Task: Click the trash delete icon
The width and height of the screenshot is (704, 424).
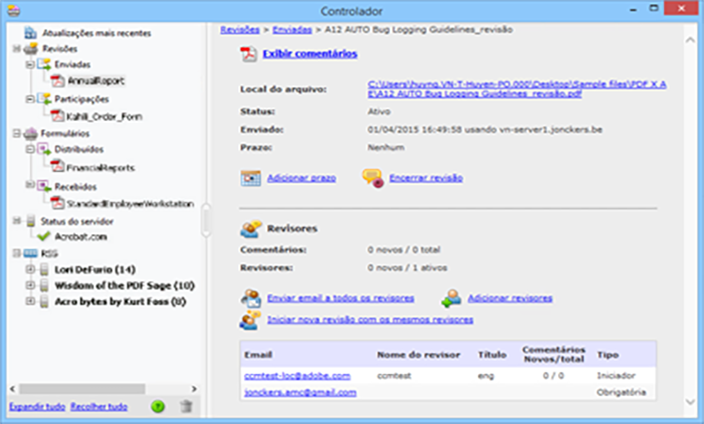Action: point(186,406)
